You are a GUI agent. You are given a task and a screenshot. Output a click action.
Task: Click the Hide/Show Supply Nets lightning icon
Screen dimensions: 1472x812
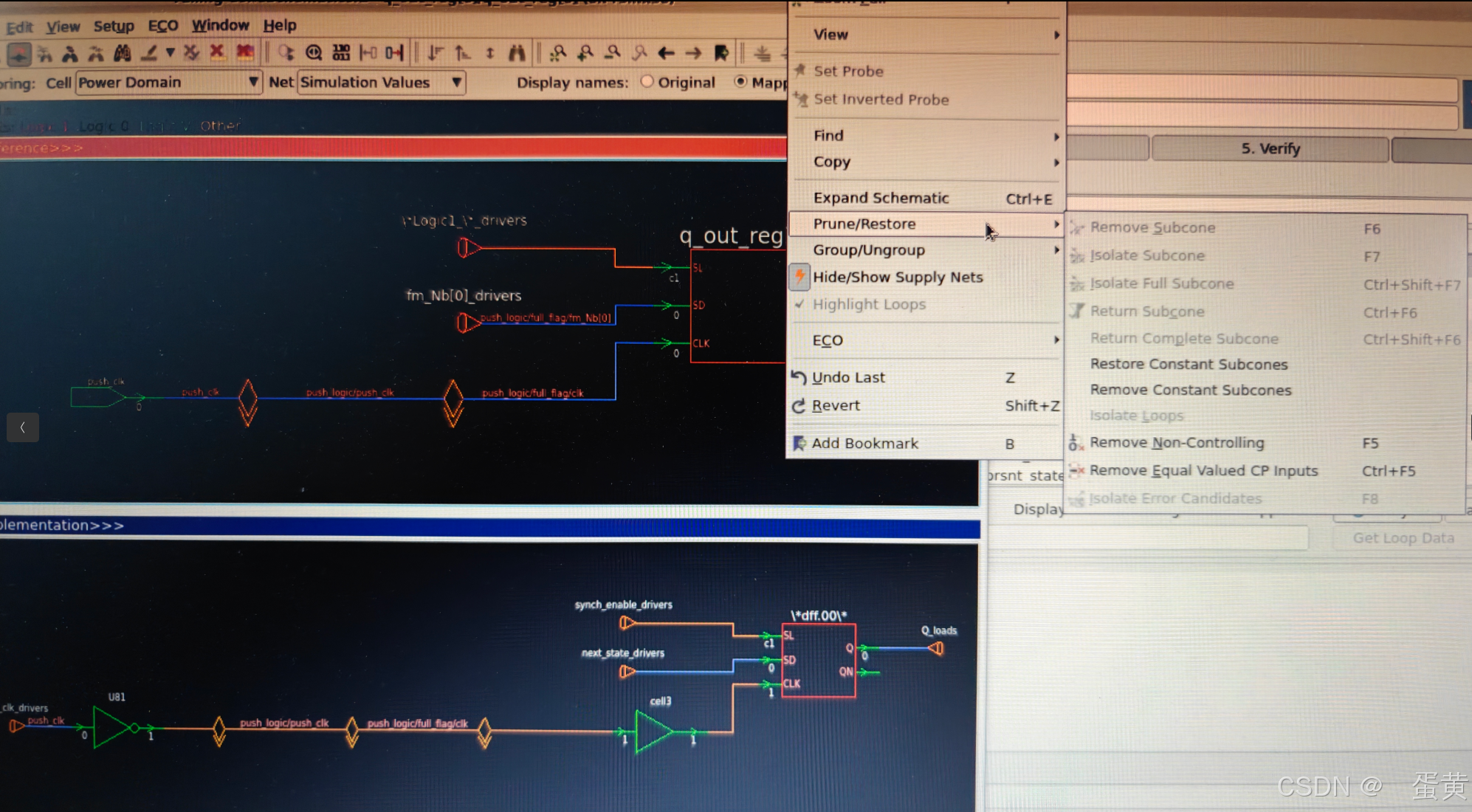click(x=799, y=277)
